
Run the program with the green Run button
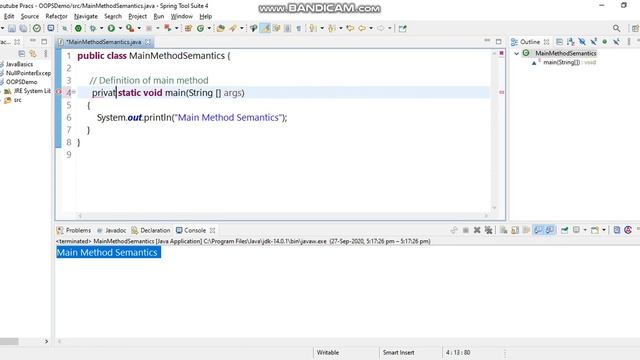click(111, 28)
